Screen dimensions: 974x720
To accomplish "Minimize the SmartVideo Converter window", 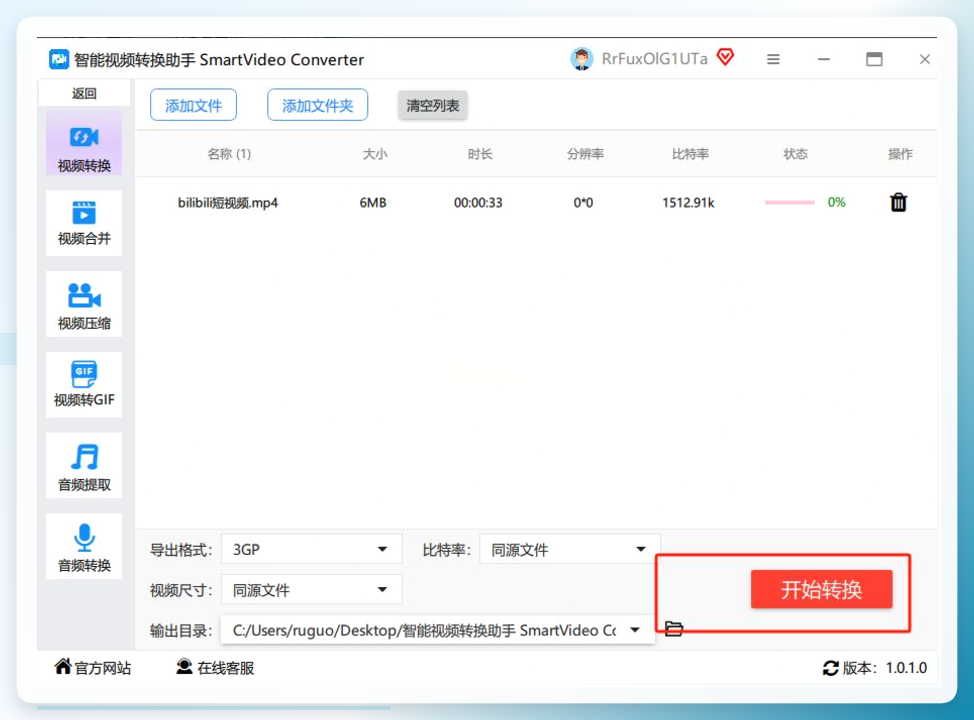I will pos(824,60).
